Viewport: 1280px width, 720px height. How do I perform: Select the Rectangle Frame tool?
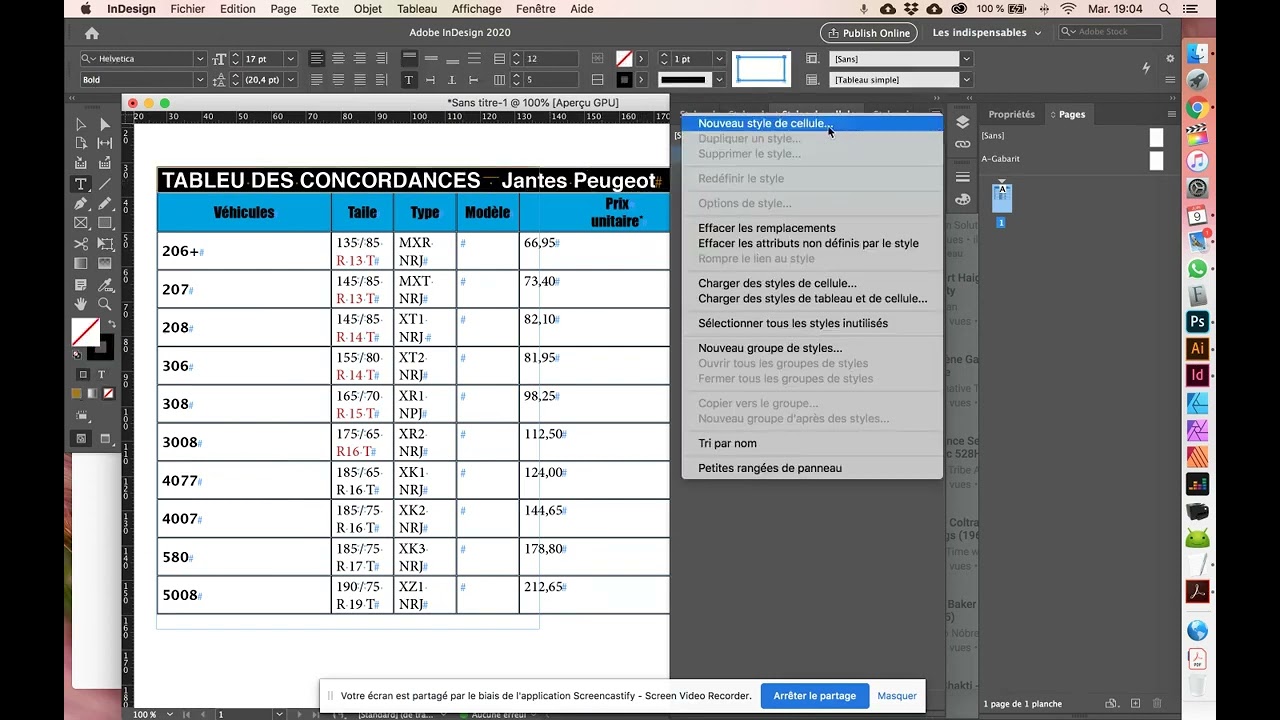click(x=81, y=224)
